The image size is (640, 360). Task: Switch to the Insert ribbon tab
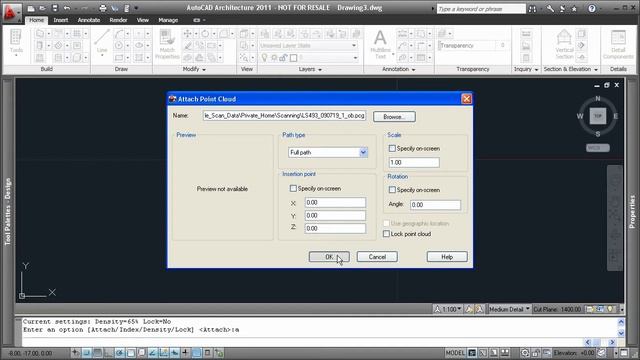tap(61, 20)
